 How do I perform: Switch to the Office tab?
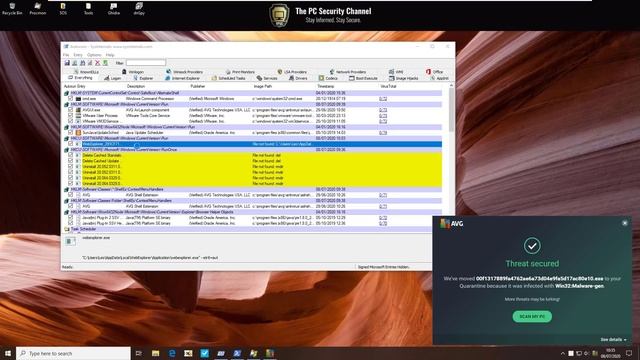tap(435, 72)
